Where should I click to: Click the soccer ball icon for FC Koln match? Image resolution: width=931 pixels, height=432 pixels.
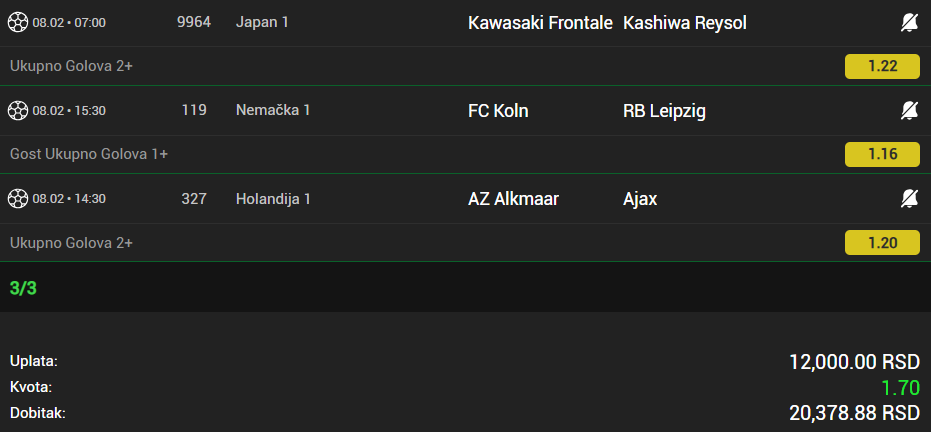pos(18,110)
